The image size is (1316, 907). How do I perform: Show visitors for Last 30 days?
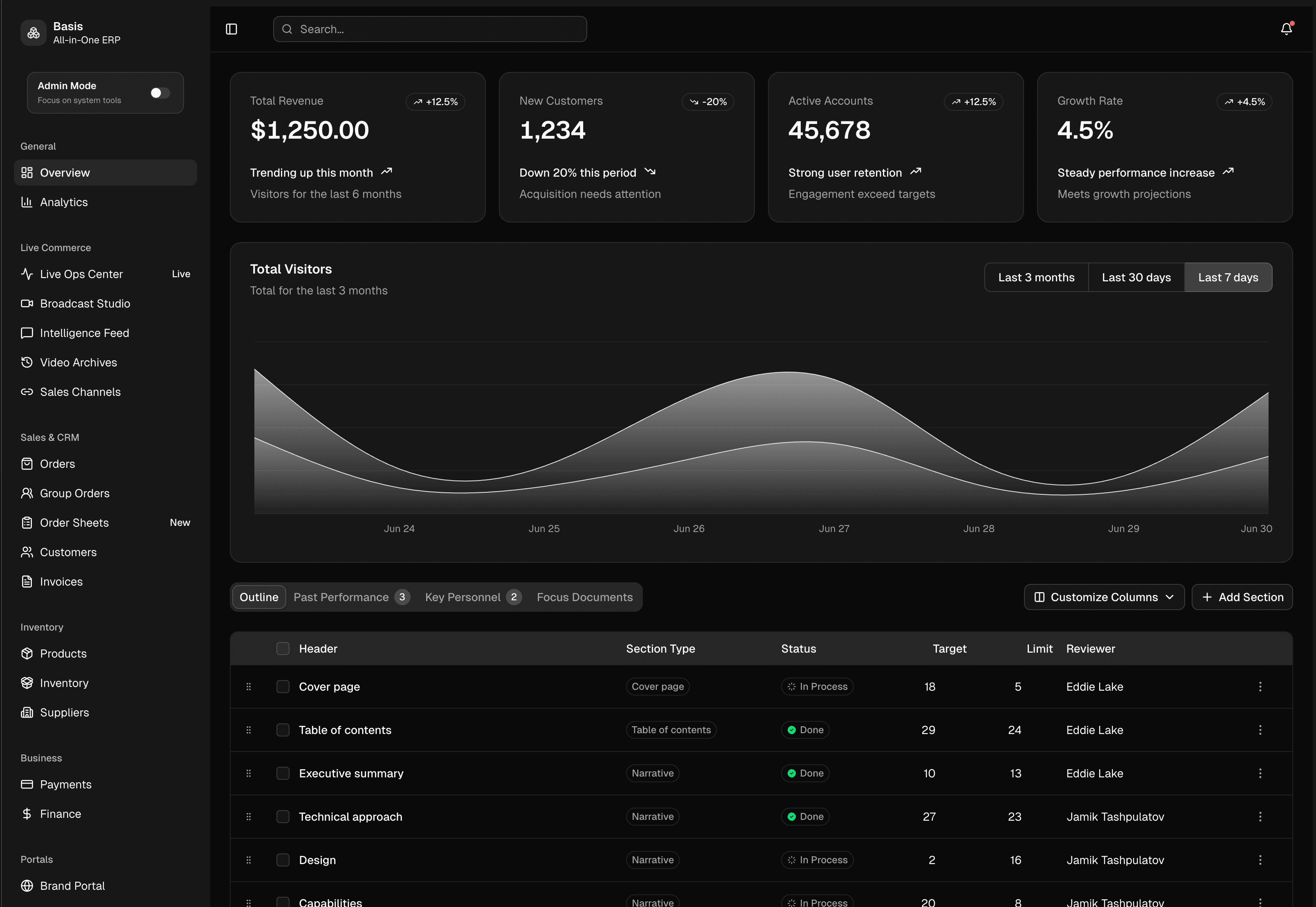(1136, 277)
